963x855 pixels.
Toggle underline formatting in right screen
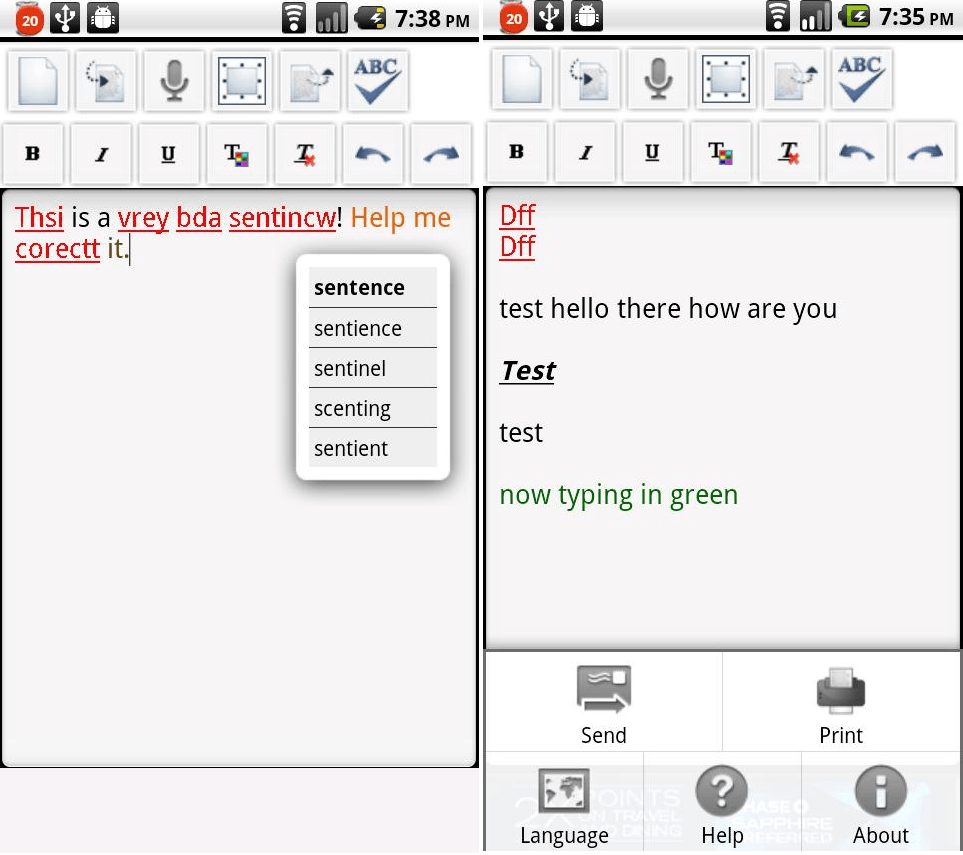653,152
